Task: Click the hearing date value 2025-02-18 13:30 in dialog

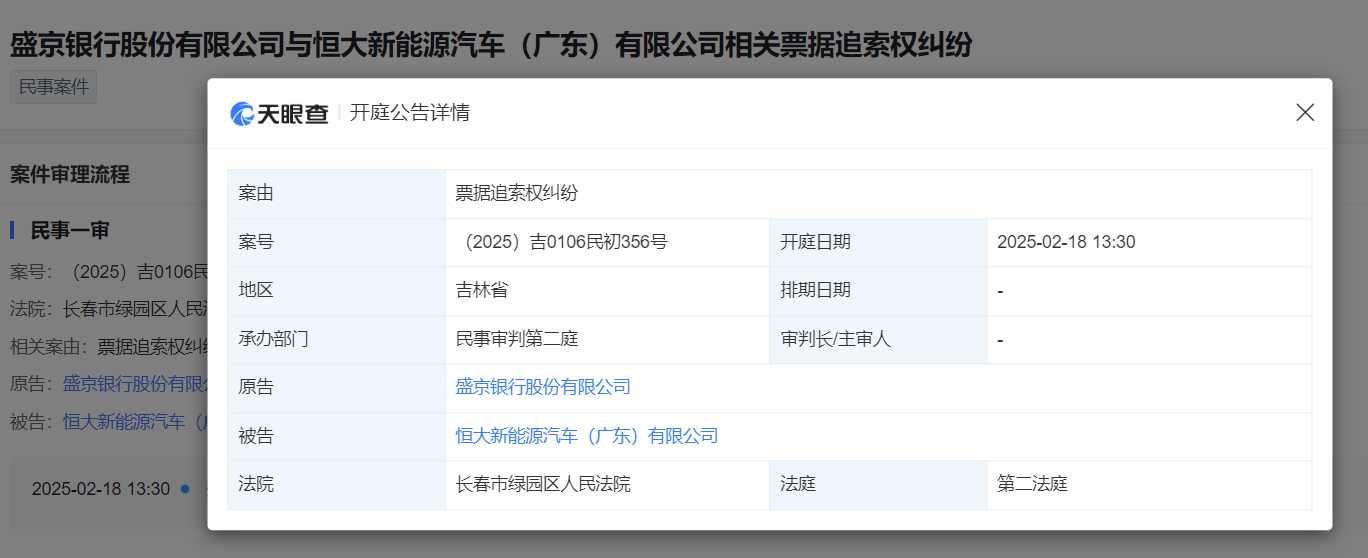Action: click(1066, 242)
